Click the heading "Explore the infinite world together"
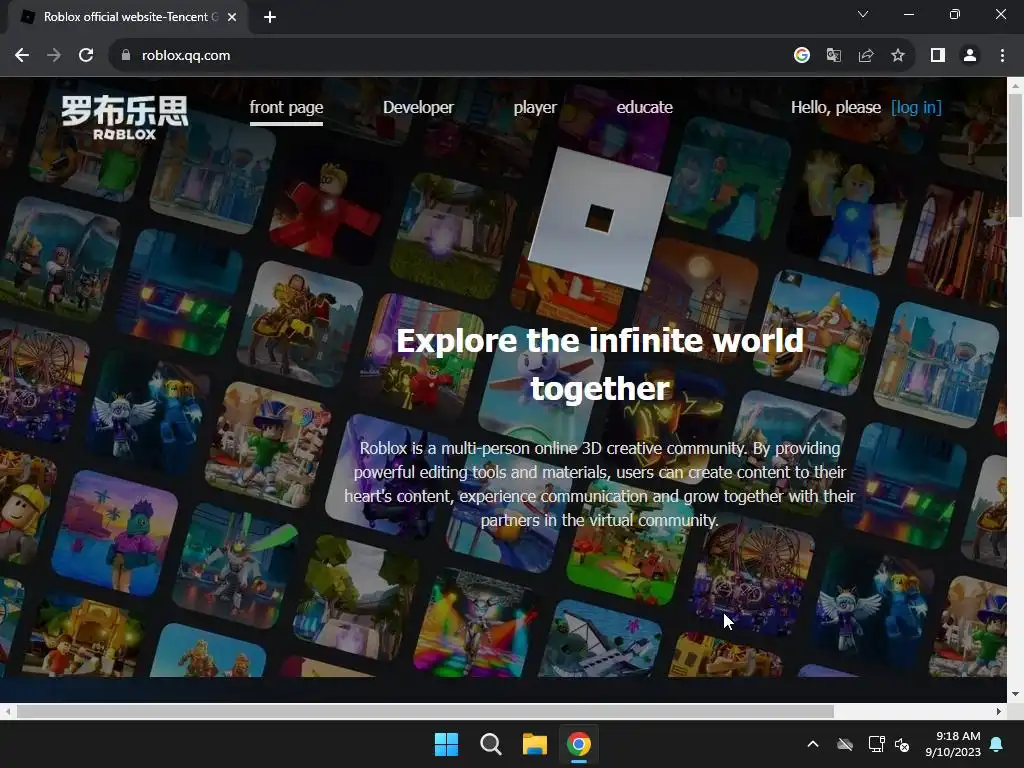 coord(600,364)
